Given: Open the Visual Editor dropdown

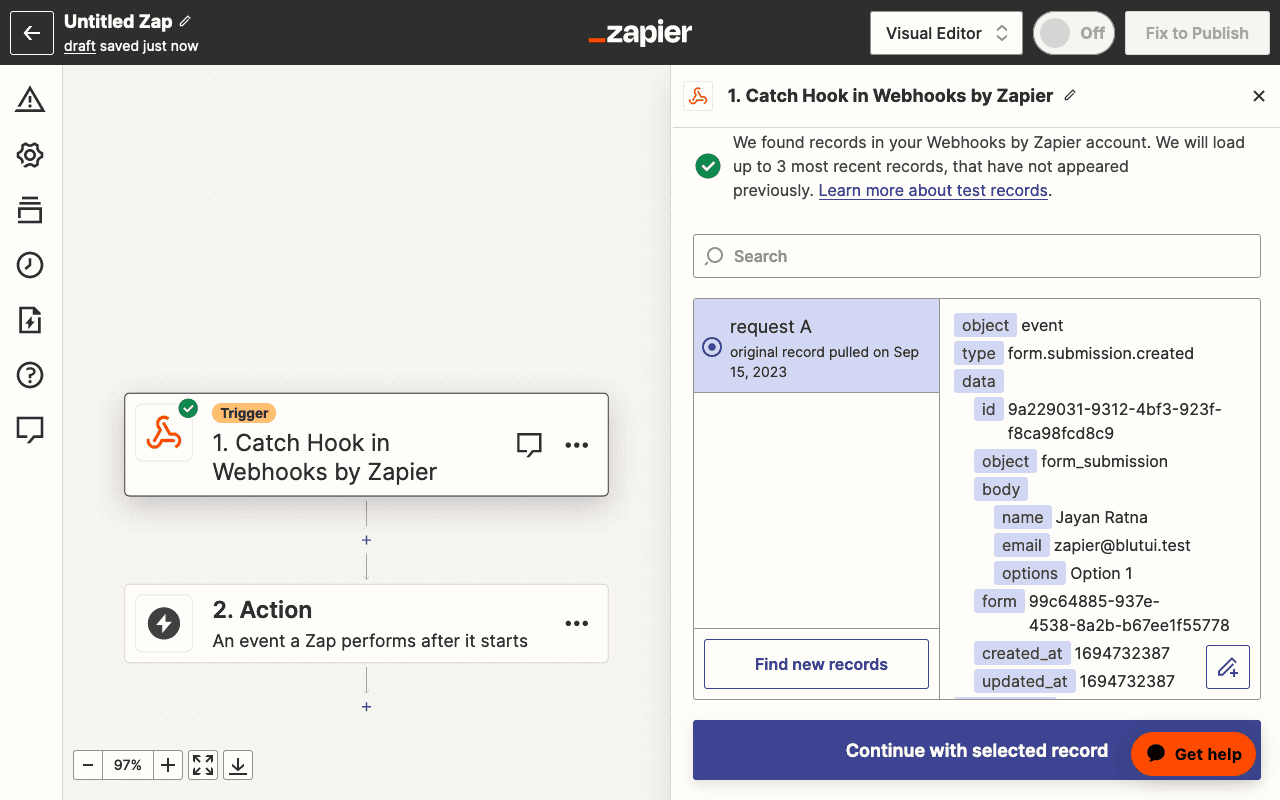Looking at the screenshot, I should (x=946, y=33).
